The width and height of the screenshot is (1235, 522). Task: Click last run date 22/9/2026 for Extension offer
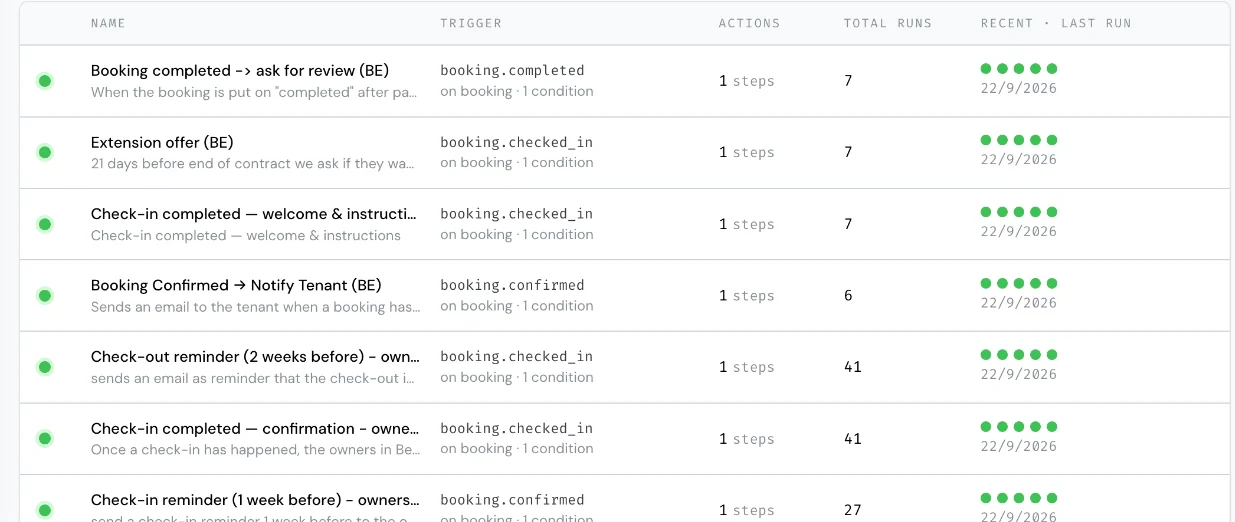pyautogui.click(x=1019, y=160)
